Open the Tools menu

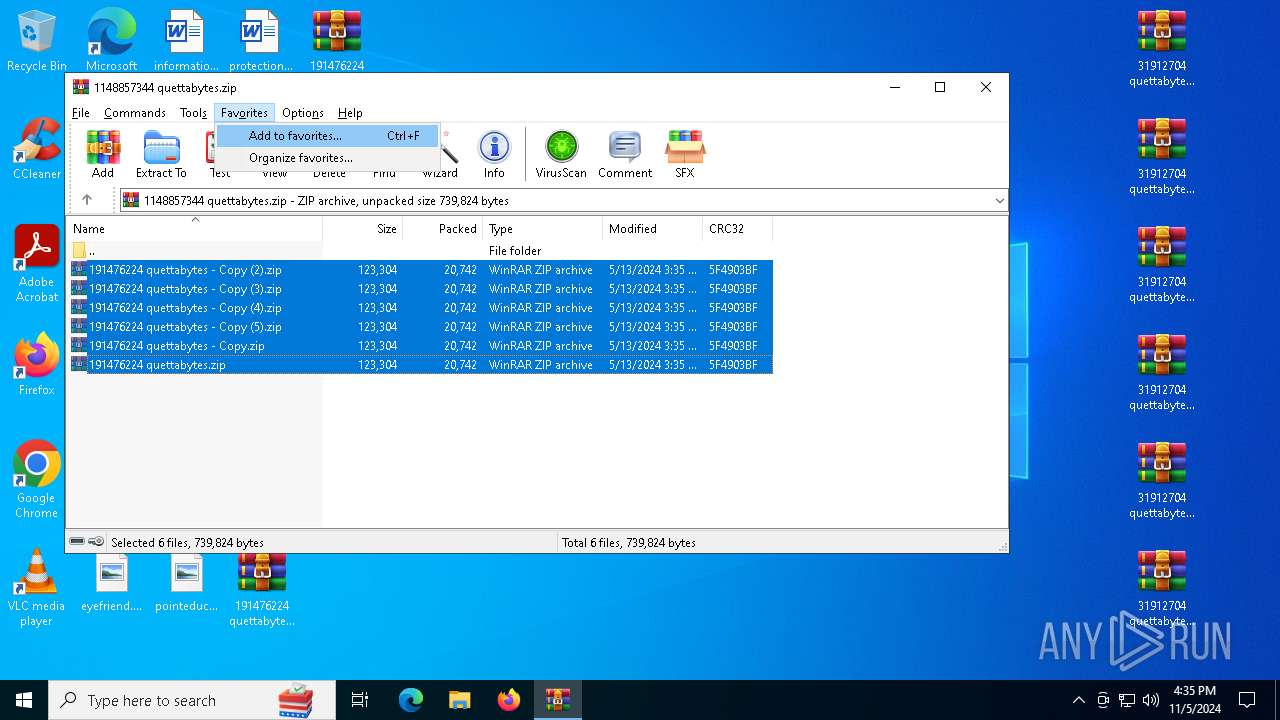(193, 113)
